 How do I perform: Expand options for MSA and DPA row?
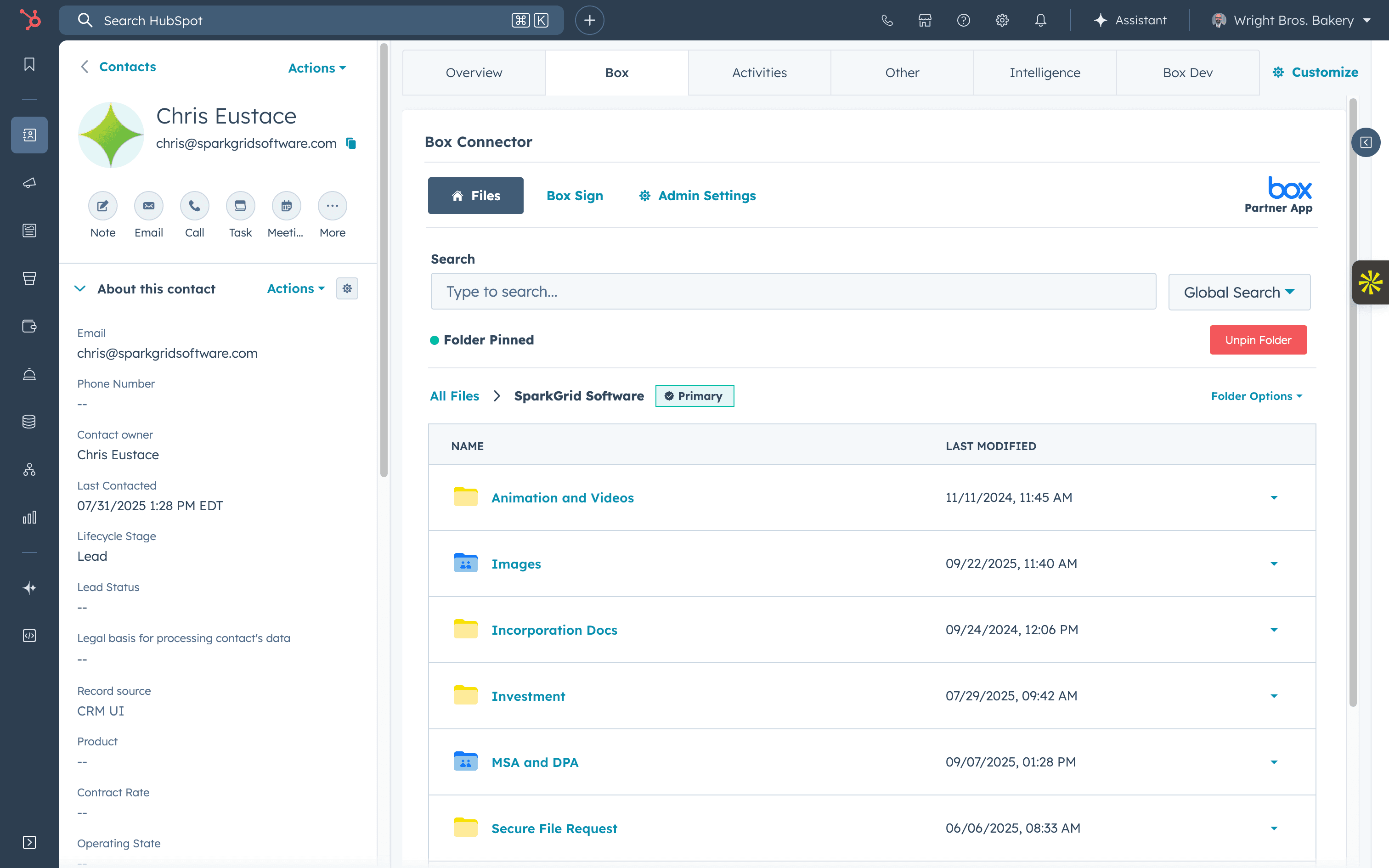point(1274,762)
